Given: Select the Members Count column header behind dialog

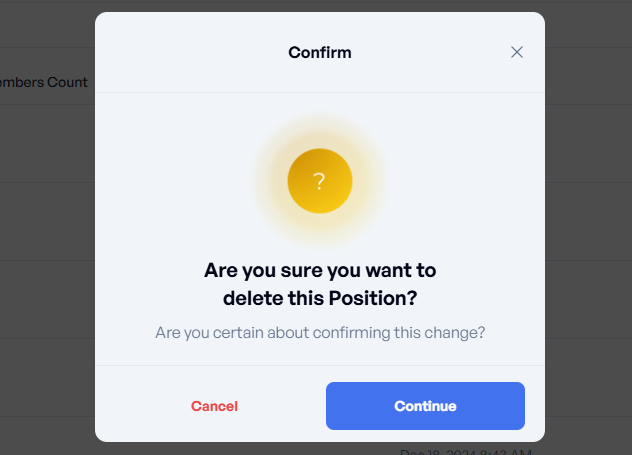Looking at the screenshot, I should pyautogui.click(x=45, y=82).
